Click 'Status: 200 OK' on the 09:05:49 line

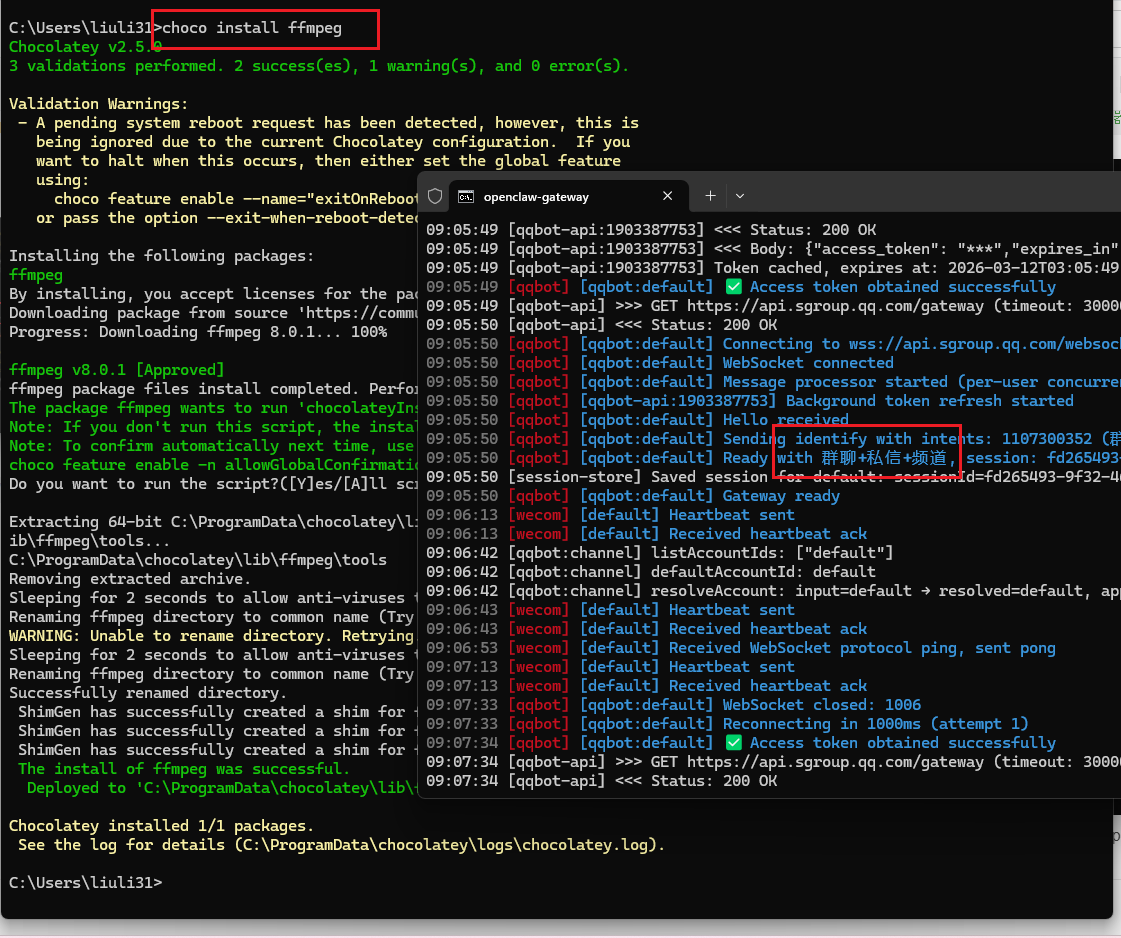[x=813, y=230]
